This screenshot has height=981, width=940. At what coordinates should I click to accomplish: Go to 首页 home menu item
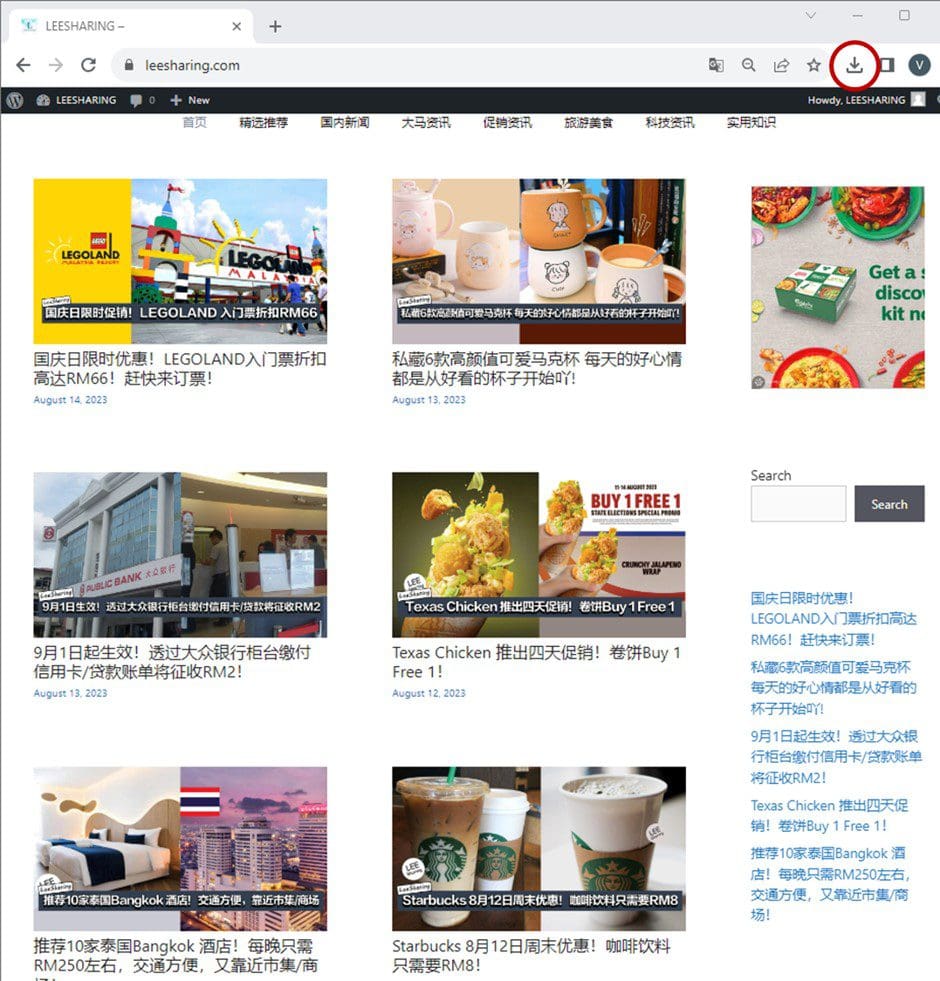(195, 122)
